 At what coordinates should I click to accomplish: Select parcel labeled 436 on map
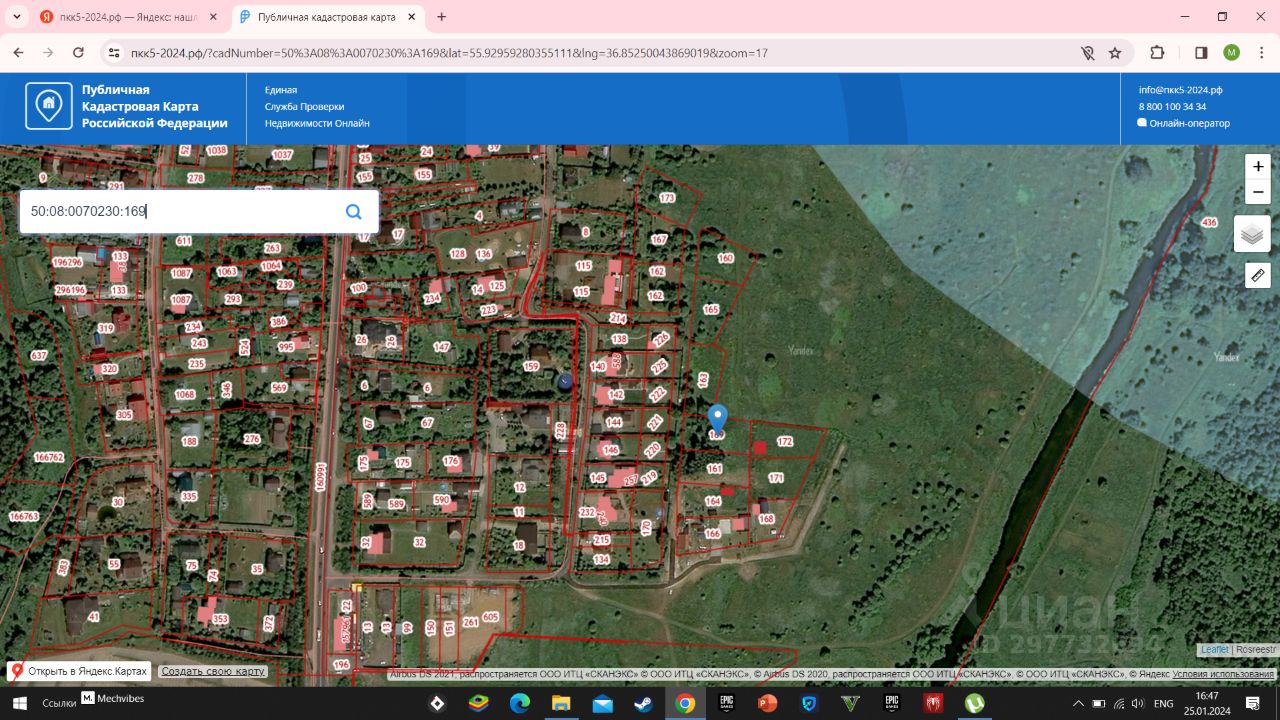[x=1210, y=222]
